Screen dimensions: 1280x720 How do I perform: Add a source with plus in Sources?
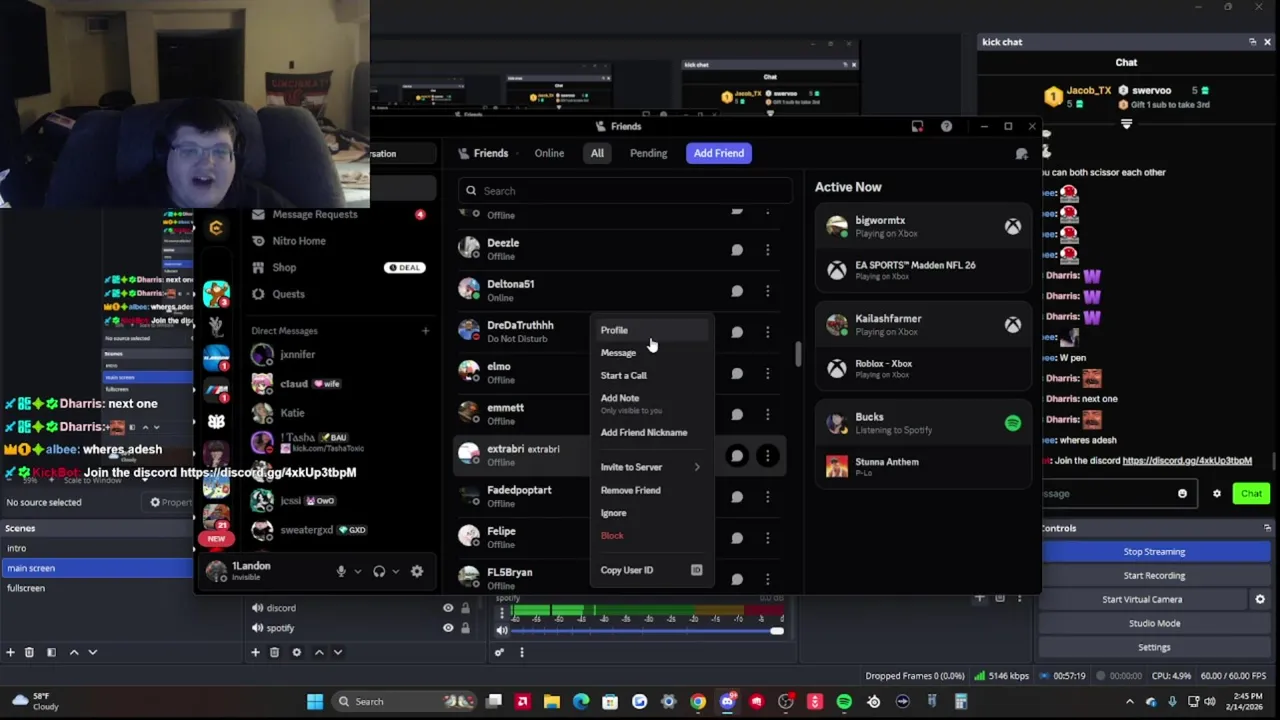[x=255, y=652]
